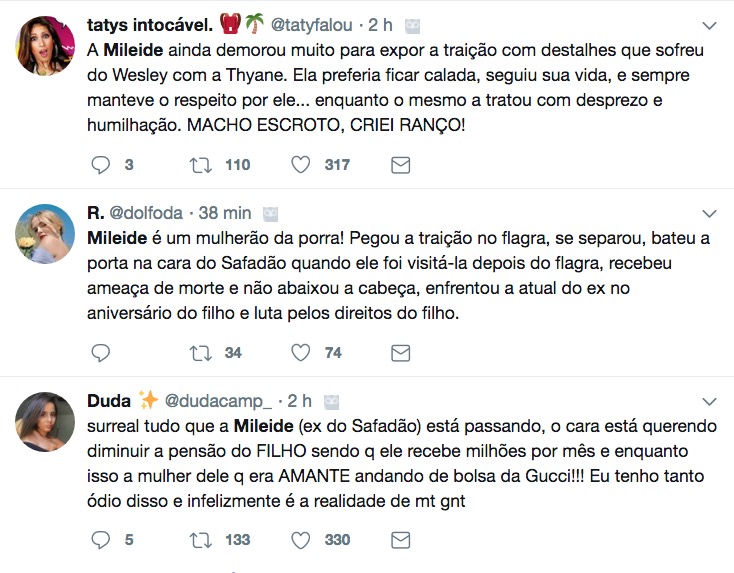The width and height of the screenshot is (734, 573).
Task: Reply to tatys intocável's tweet
Action: tap(101, 165)
